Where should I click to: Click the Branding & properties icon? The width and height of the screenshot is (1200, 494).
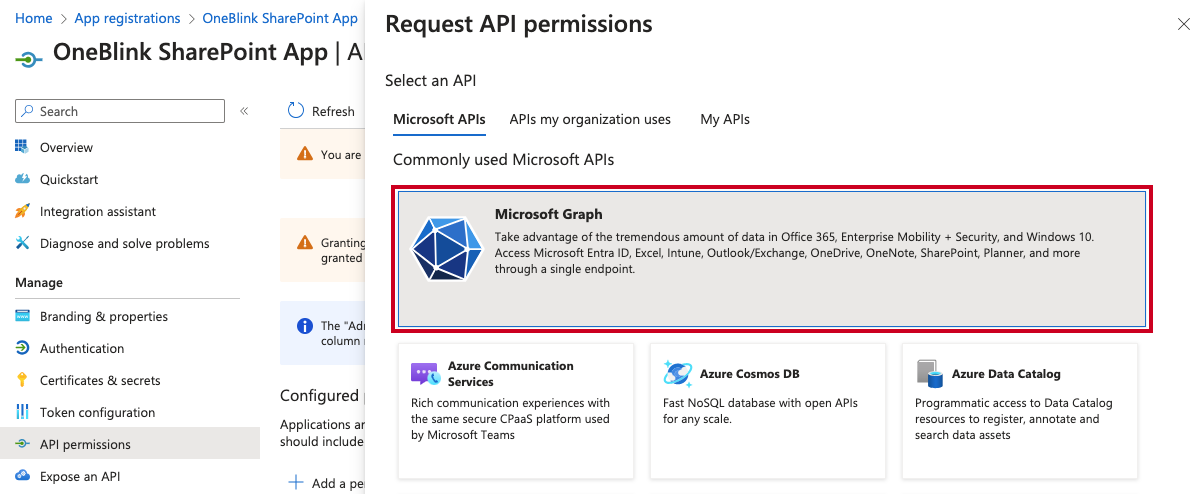pos(22,316)
